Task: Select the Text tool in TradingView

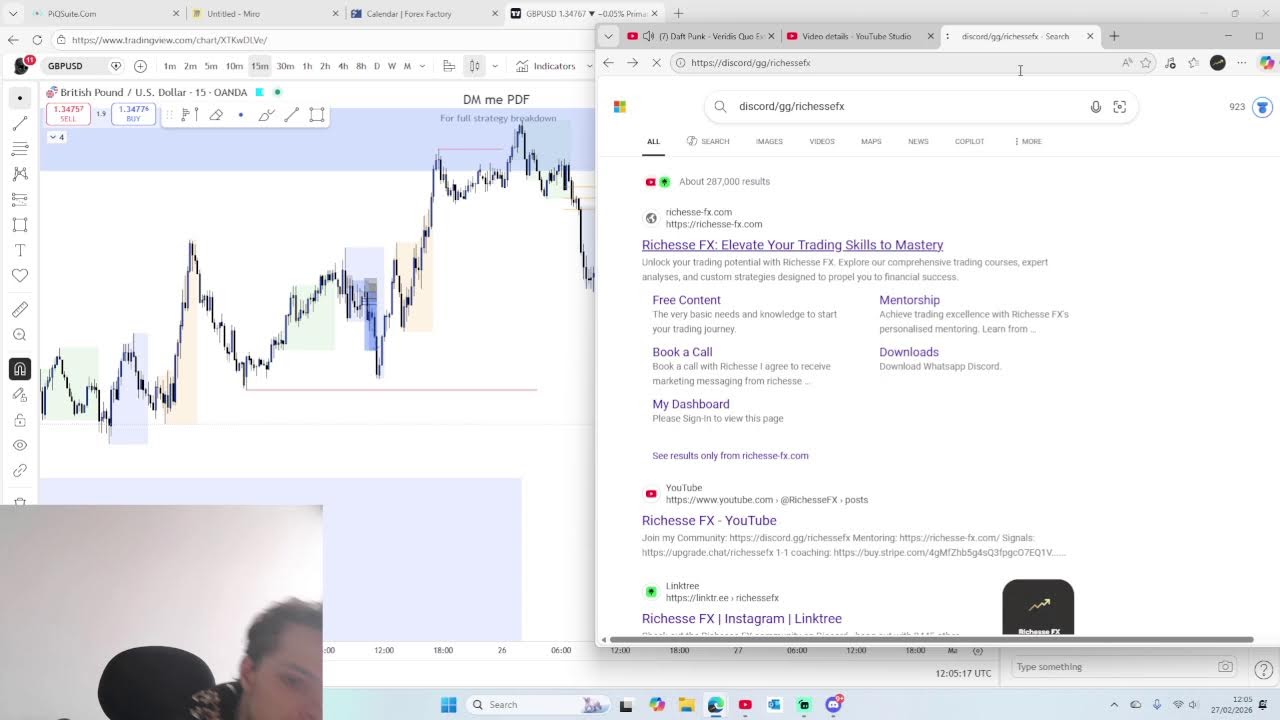Action: (19, 250)
